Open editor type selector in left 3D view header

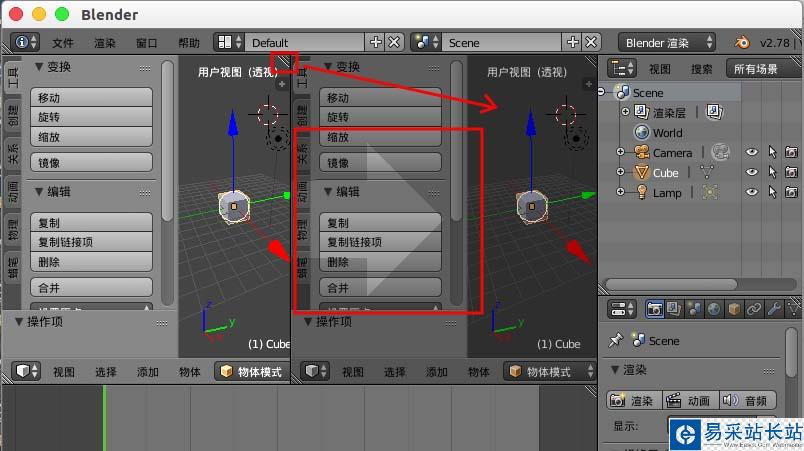click(x=25, y=371)
